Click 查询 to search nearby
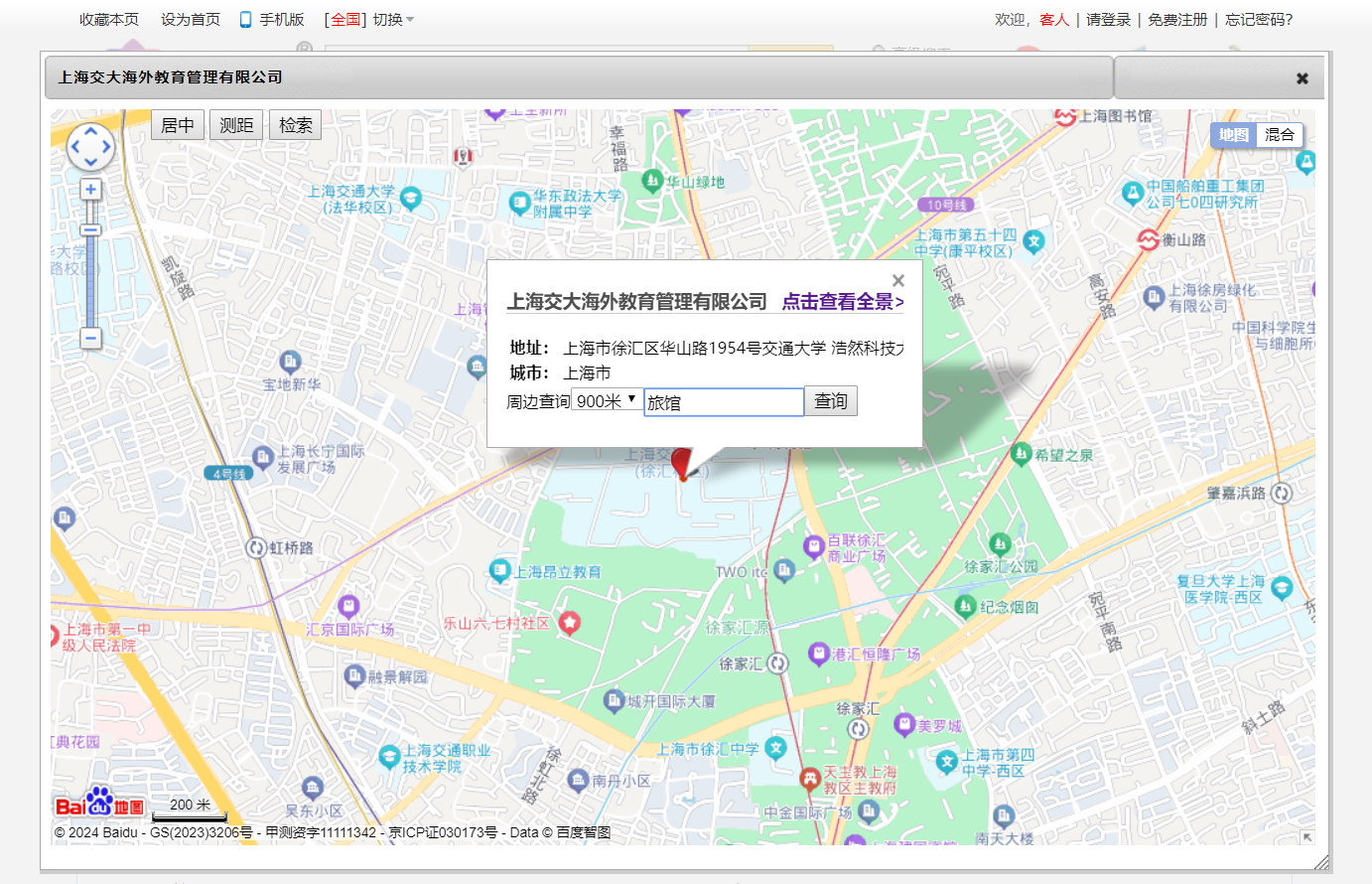1372x884 pixels. coord(830,401)
